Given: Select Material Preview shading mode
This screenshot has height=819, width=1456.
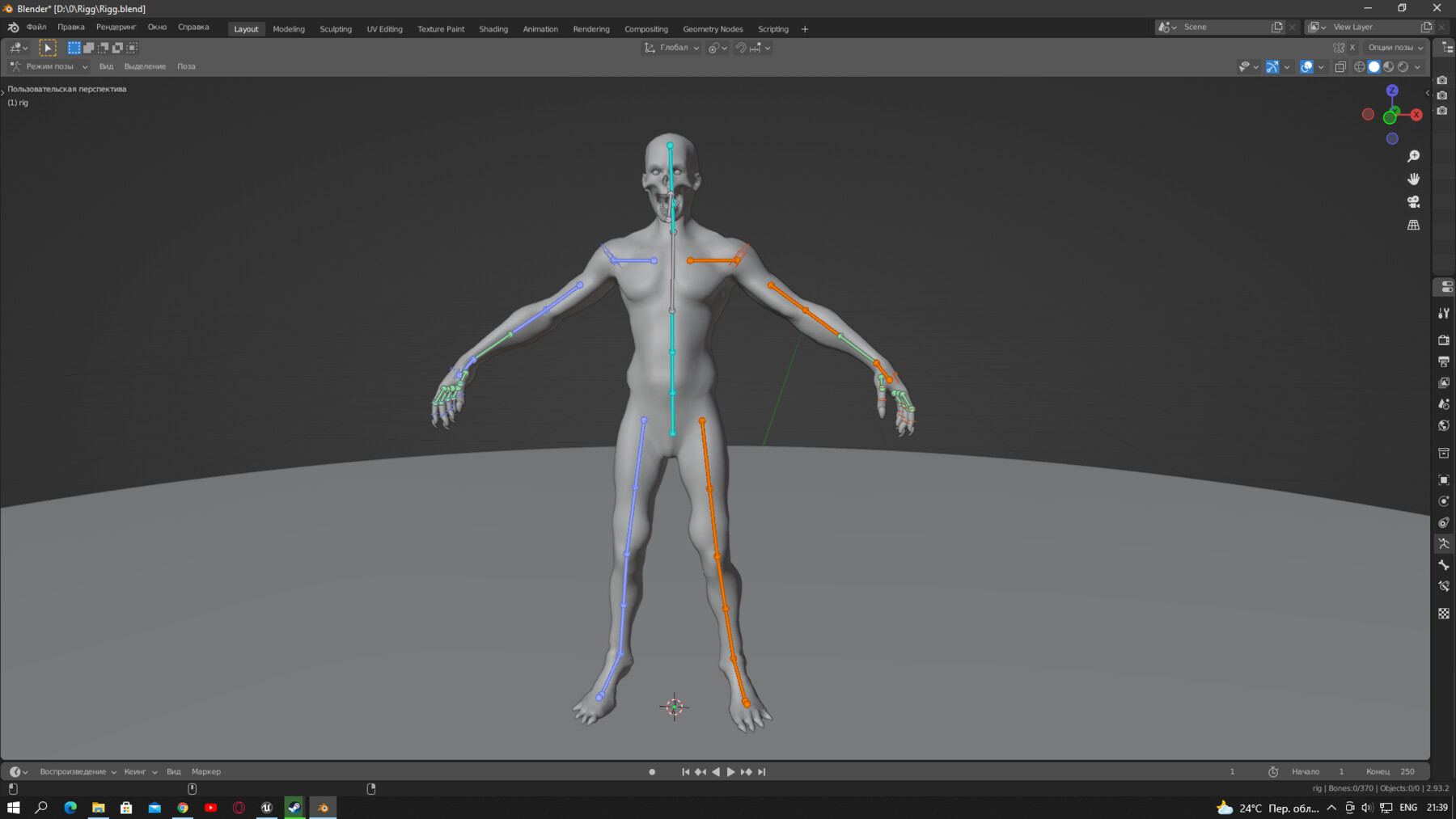Looking at the screenshot, I should (x=1388, y=67).
